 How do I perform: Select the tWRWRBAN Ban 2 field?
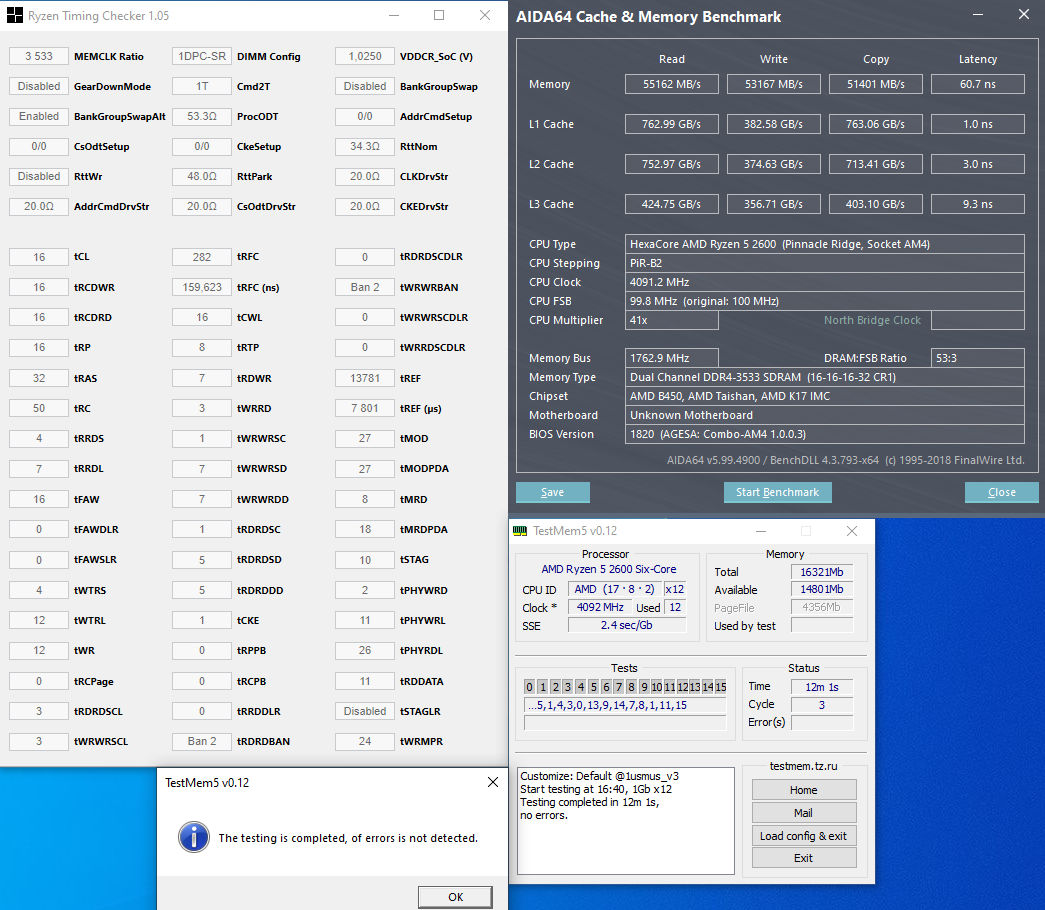(365, 287)
